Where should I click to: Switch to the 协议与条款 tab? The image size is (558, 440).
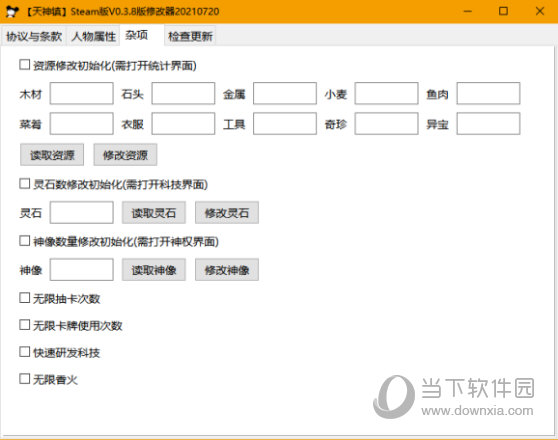(34, 36)
